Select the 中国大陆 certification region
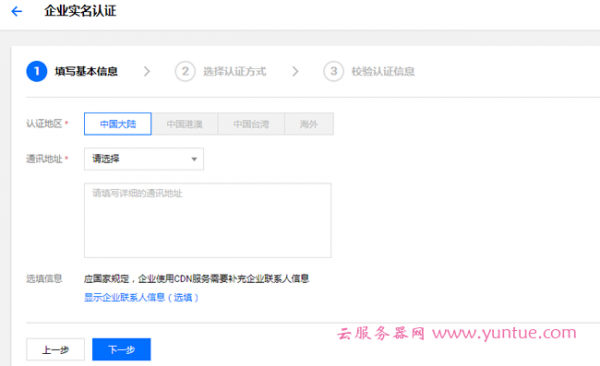This screenshot has height=366, width=600. point(118,124)
